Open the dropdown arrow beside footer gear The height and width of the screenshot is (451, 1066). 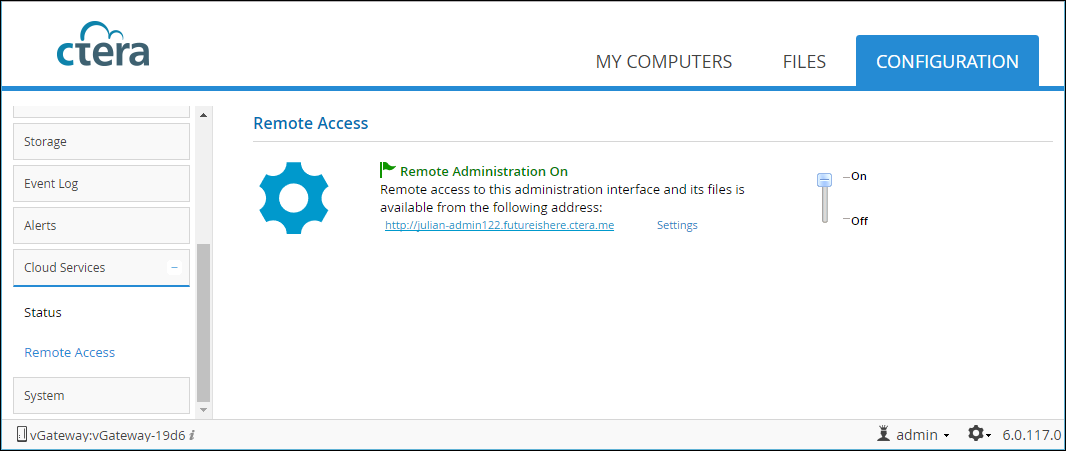[x=988, y=435]
